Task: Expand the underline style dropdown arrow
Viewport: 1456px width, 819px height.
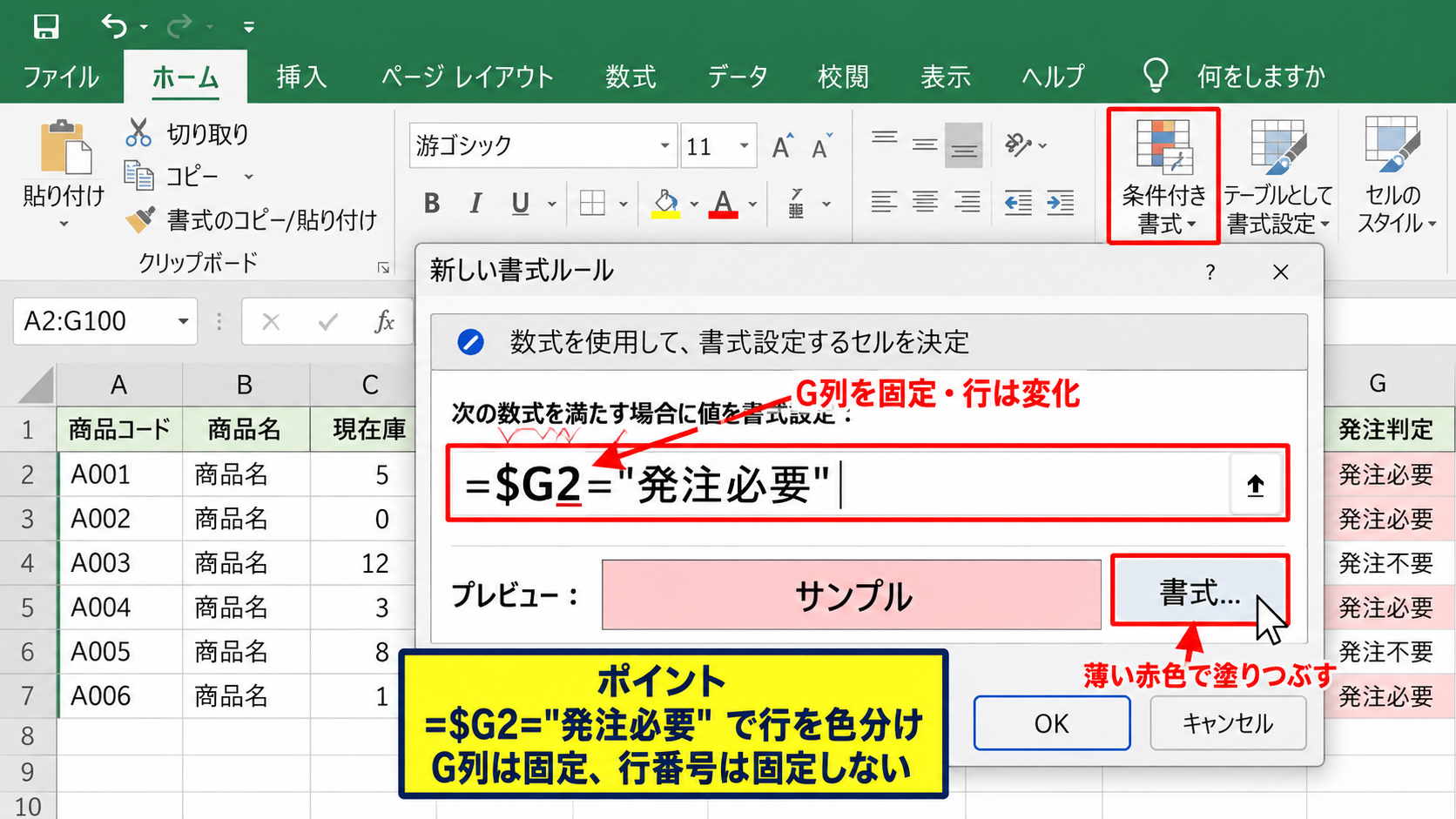Action: 552,205
